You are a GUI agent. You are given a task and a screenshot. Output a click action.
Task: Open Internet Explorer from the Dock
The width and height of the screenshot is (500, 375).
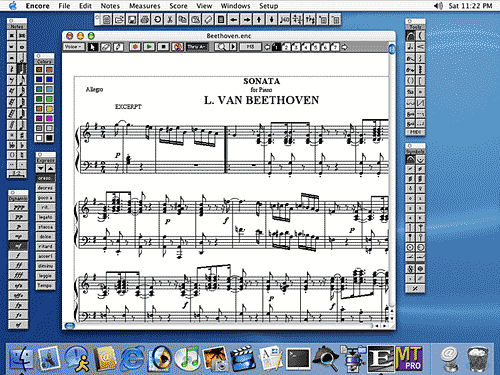tap(133, 359)
